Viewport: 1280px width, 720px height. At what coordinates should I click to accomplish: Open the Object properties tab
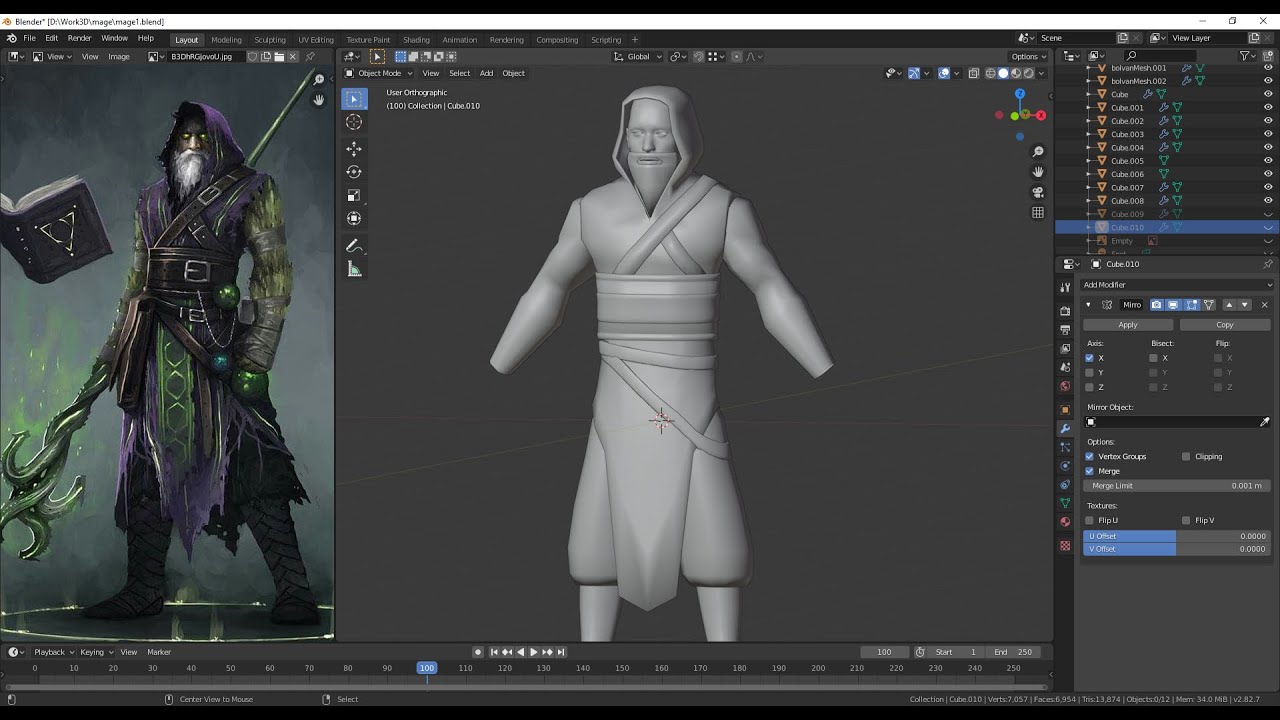(x=1065, y=410)
